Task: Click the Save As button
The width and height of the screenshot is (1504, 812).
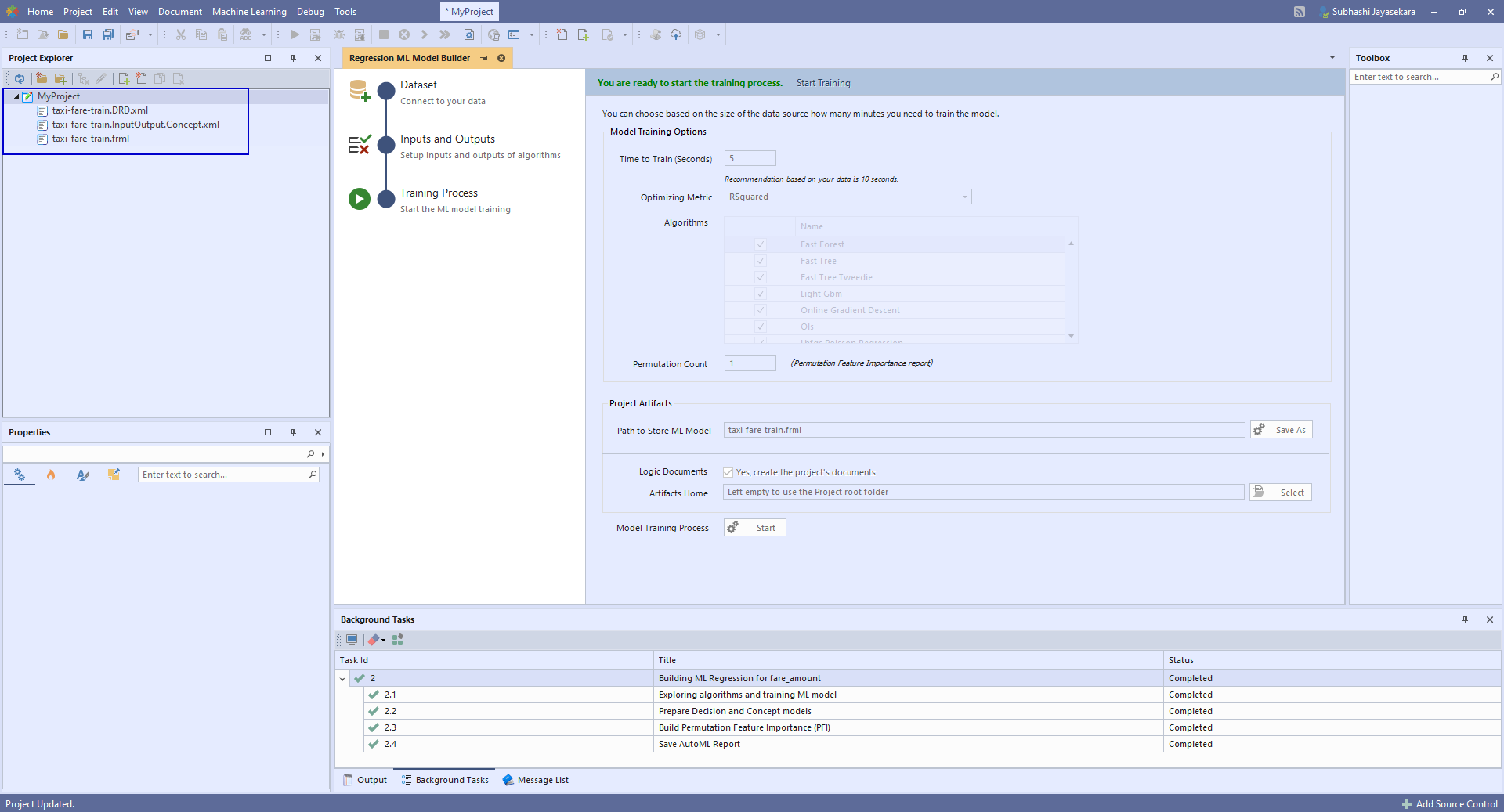Action: tap(1282, 430)
